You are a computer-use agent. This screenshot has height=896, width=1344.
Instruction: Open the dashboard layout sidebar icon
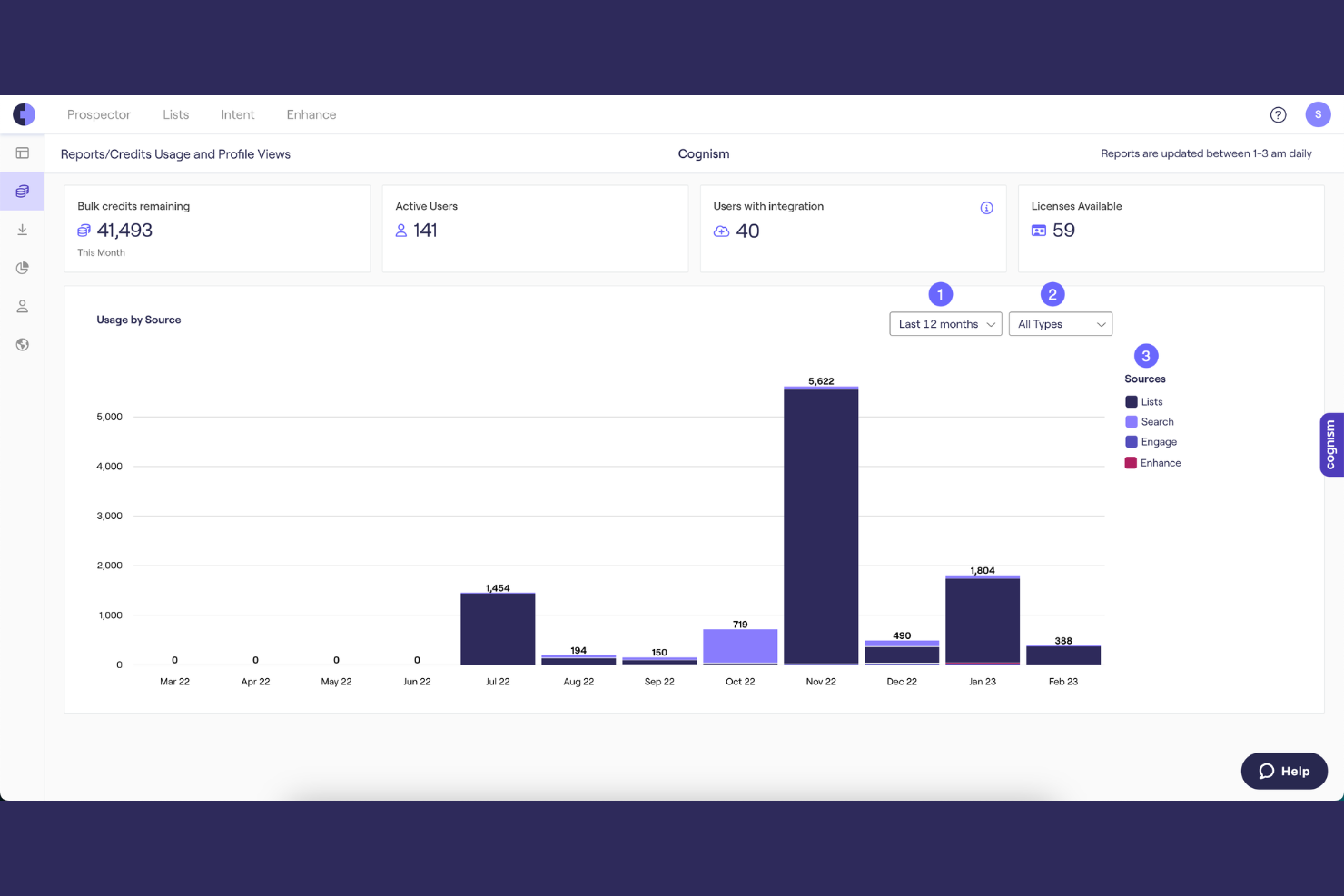coord(23,153)
